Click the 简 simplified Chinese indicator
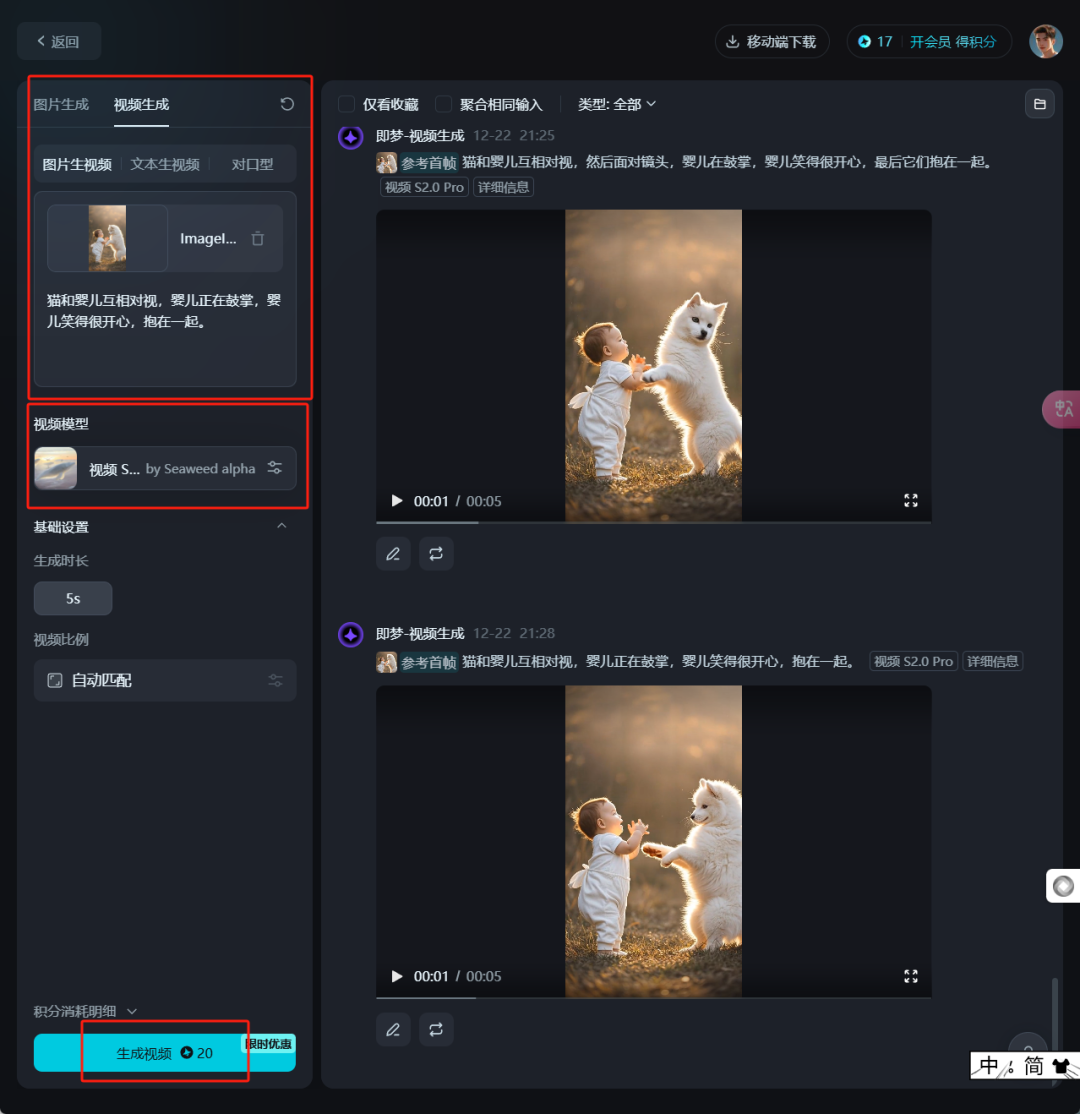 [1034, 1066]
